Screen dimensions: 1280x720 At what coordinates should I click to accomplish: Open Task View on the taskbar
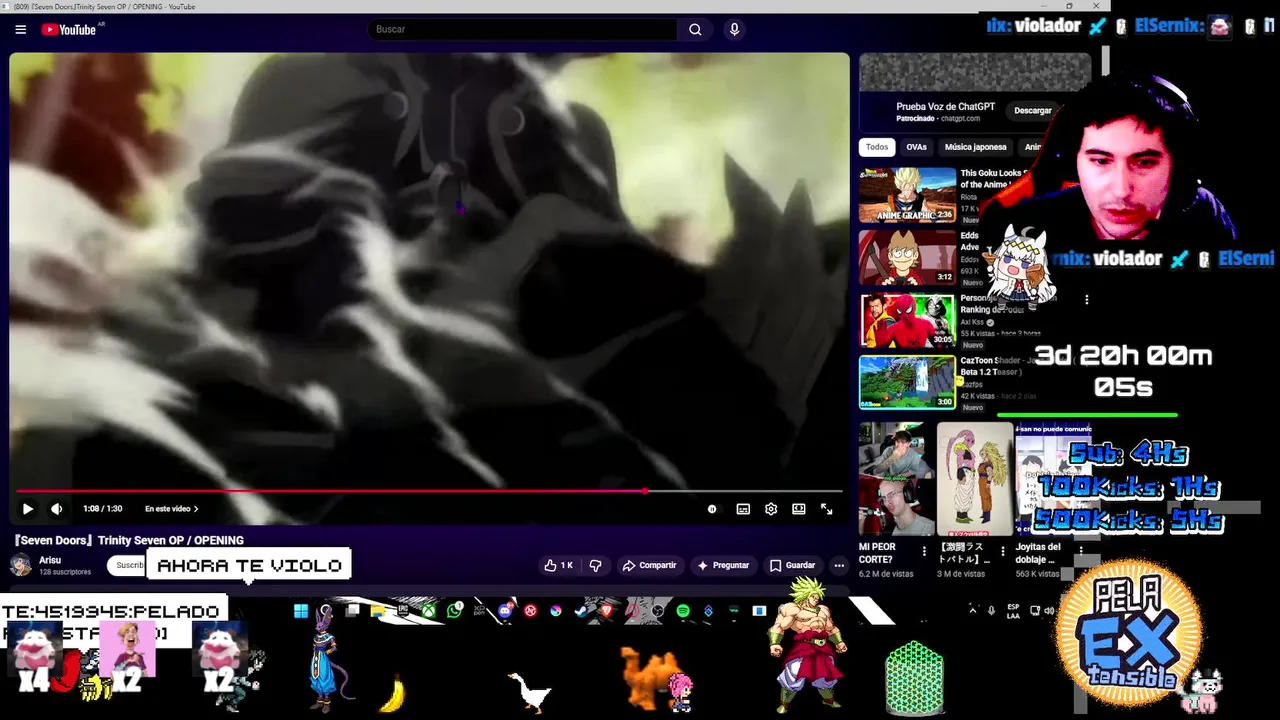pos(352,611)
